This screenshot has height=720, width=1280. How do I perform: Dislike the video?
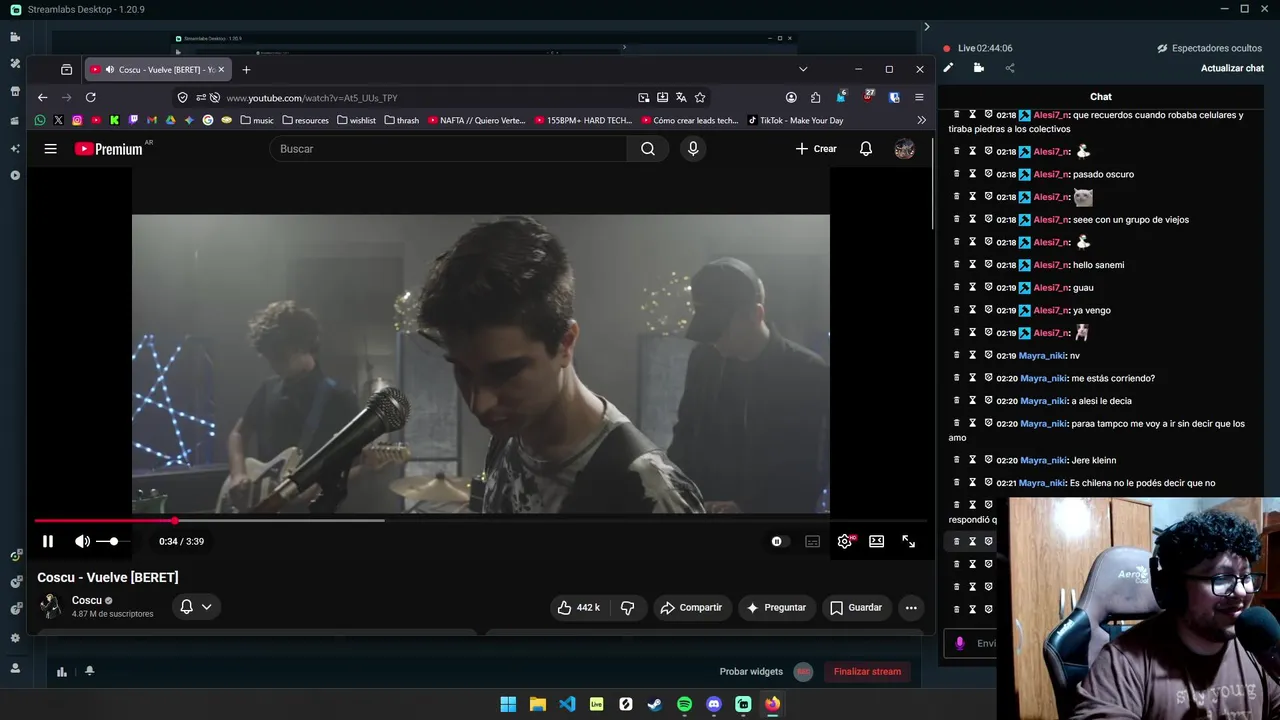pyautogui.click(x=627, y=607)
